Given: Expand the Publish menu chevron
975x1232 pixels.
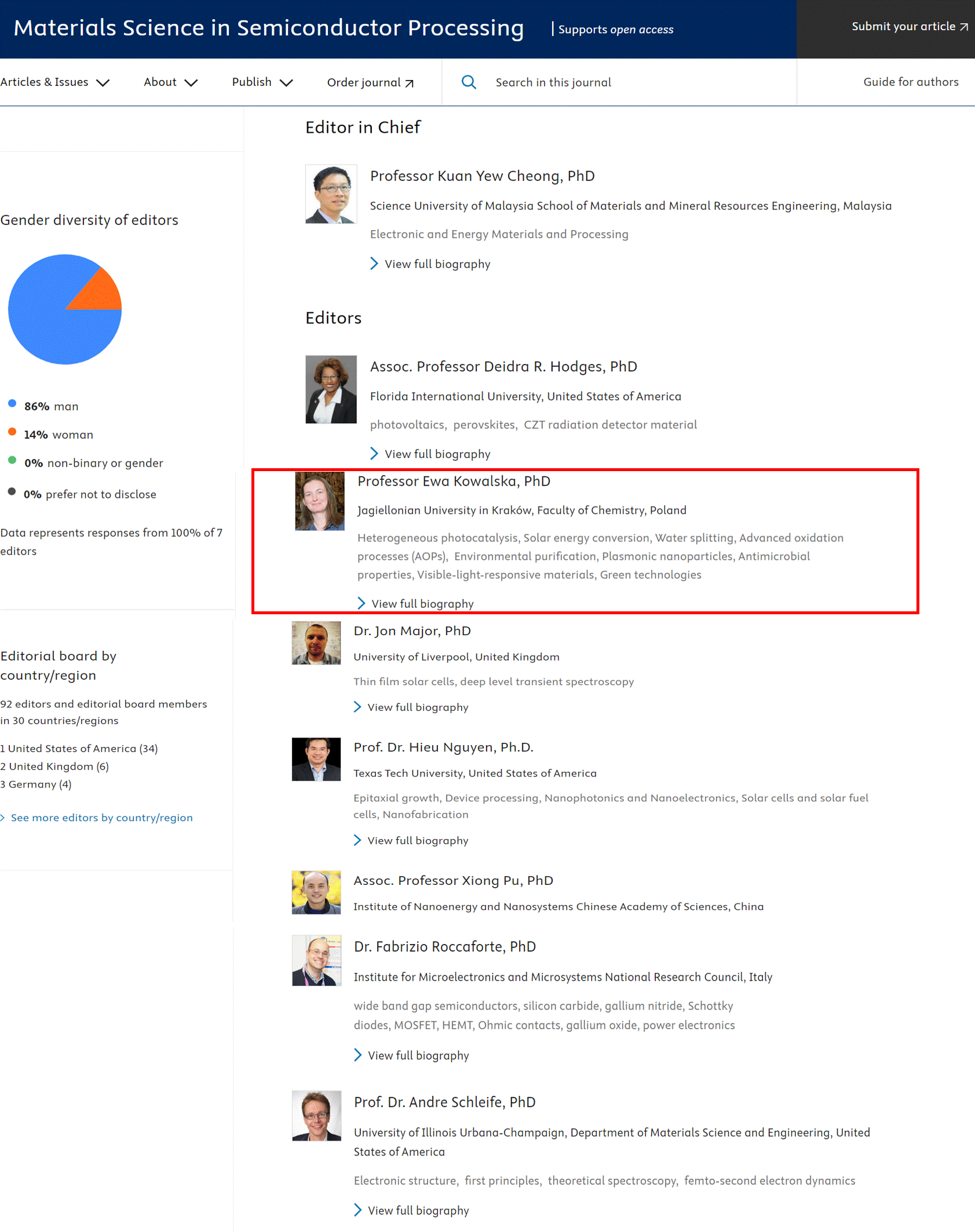Looking at the screenshot, I should coord(286,83).
